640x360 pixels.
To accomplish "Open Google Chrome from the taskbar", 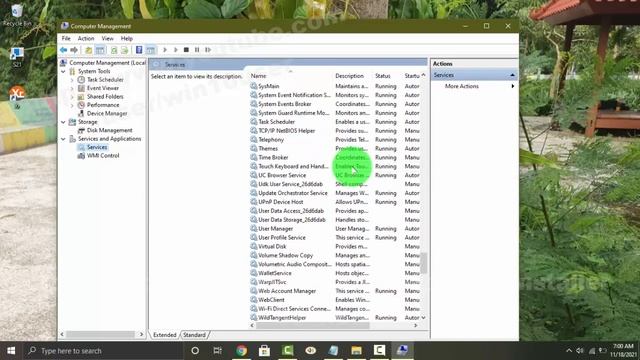I will tap(241, 351).
